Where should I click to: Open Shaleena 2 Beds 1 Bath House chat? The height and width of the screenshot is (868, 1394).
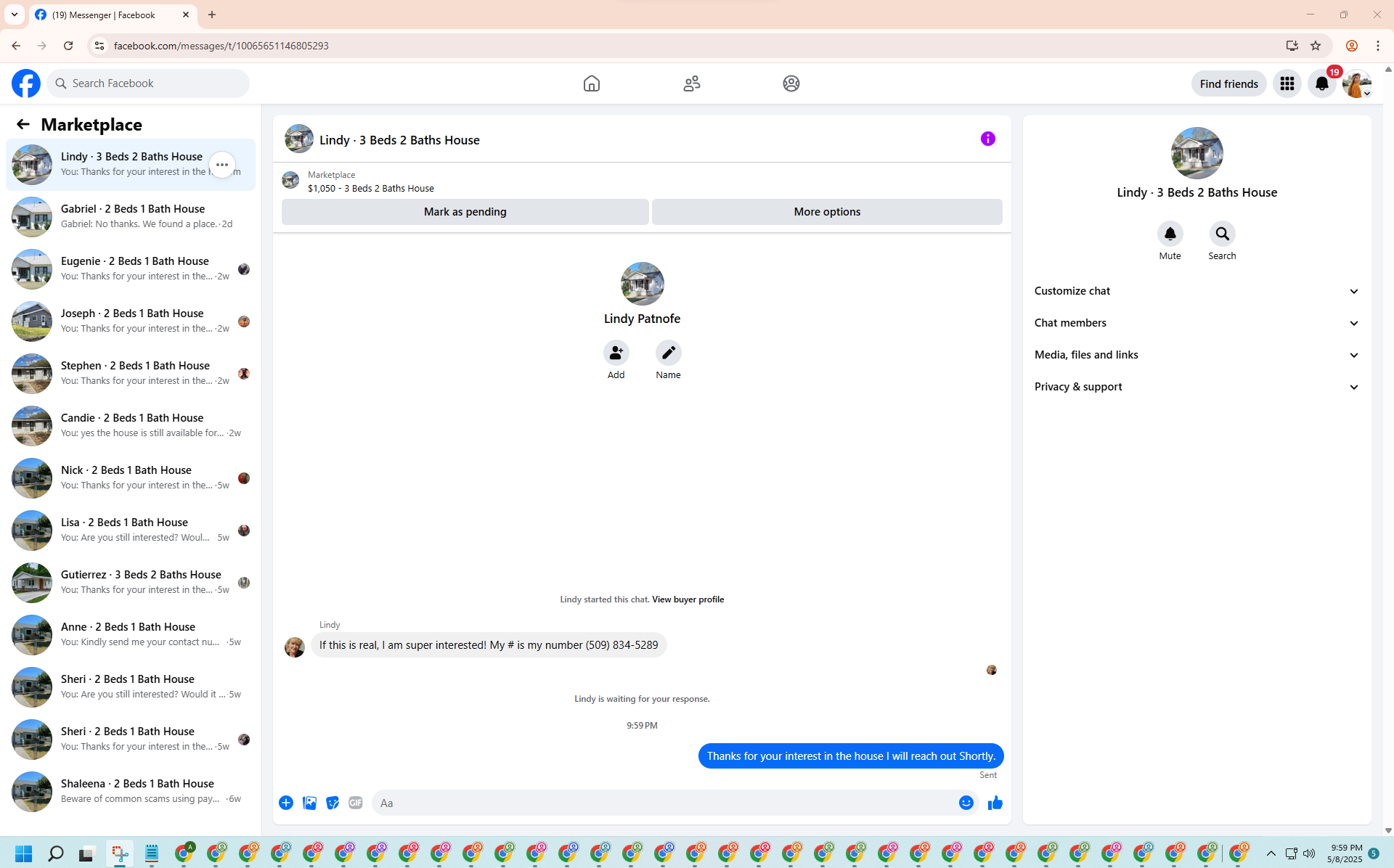[x=131, y=792]
